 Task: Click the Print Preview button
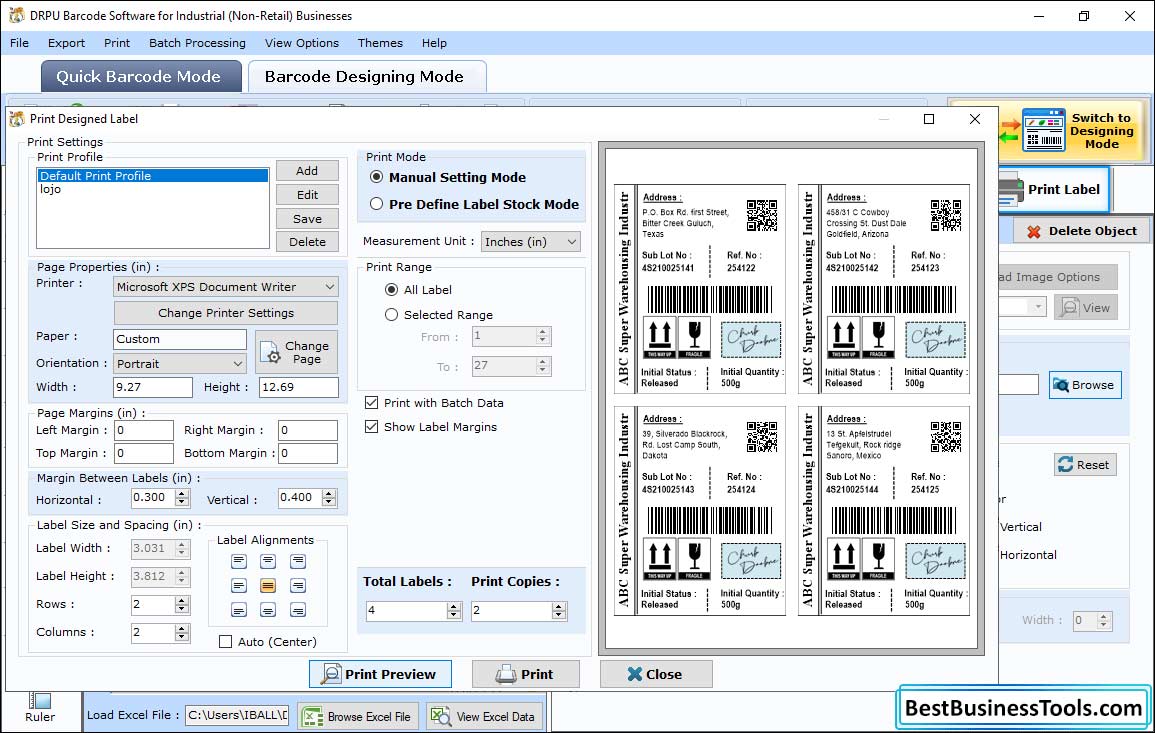[380, 675]
